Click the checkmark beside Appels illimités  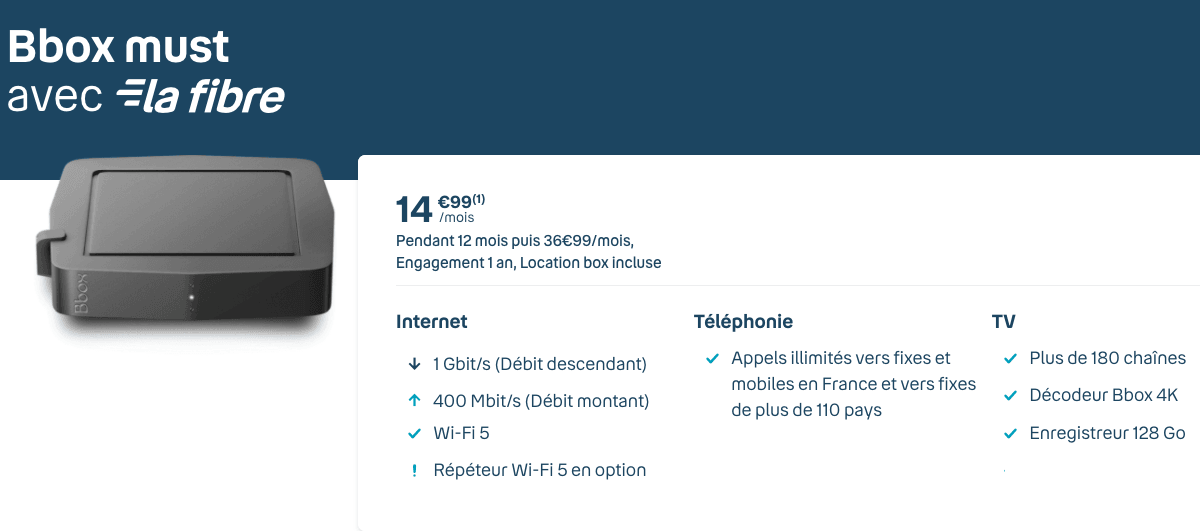tap(712, 358)
